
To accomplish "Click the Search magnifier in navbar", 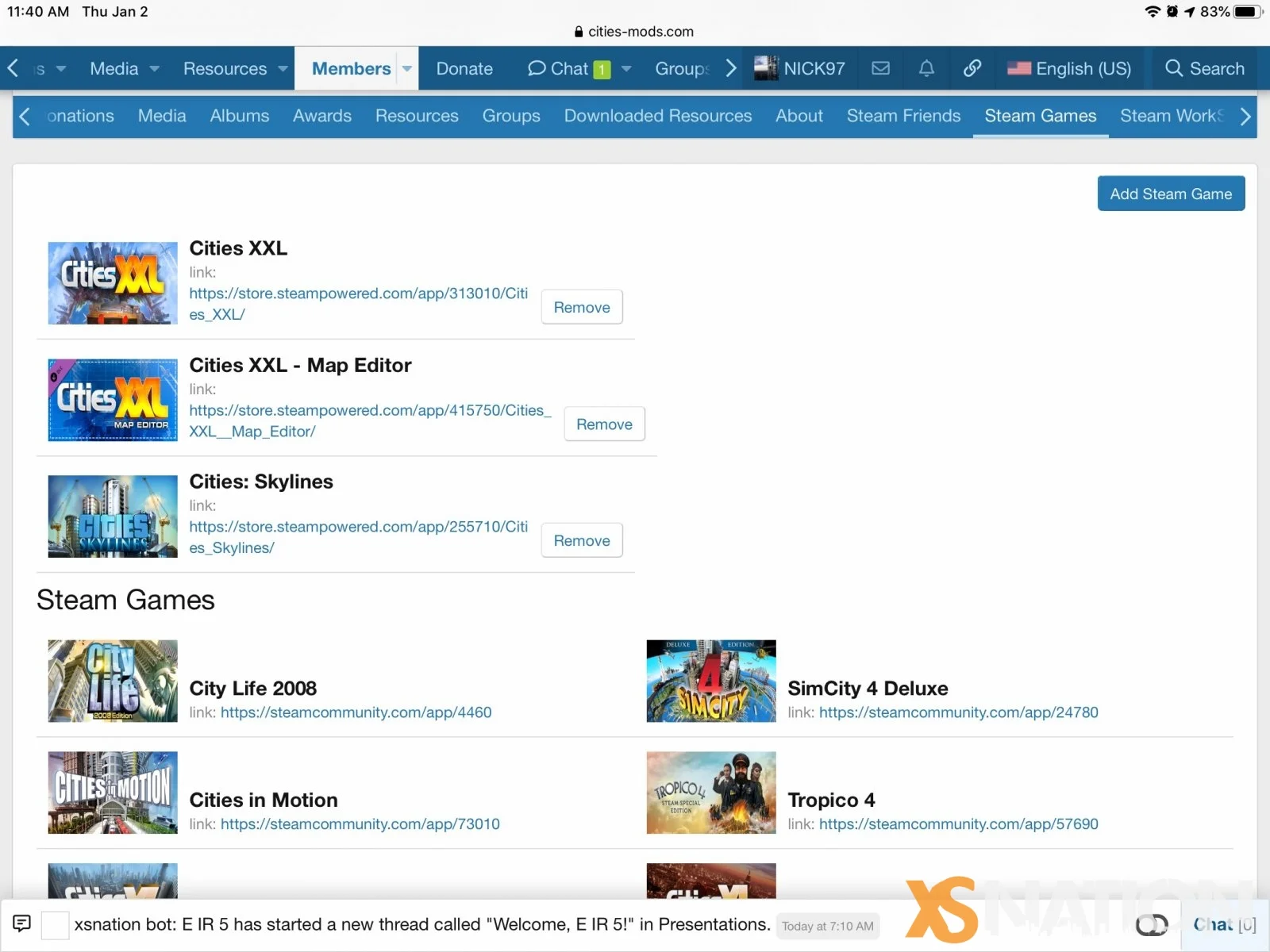I will pos(1204,68).
